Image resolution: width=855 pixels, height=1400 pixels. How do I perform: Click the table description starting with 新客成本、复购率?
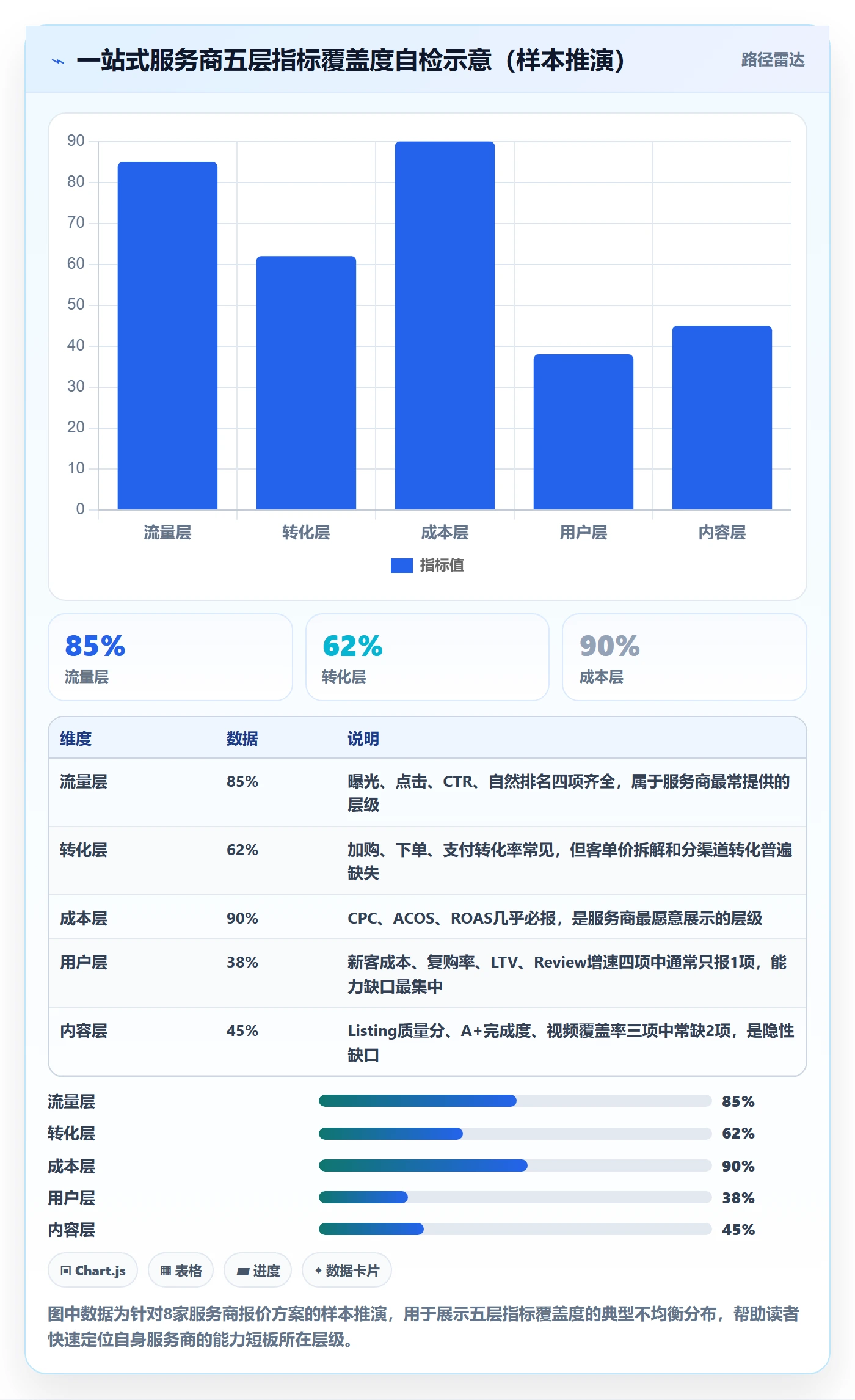[x=567, y=974]
